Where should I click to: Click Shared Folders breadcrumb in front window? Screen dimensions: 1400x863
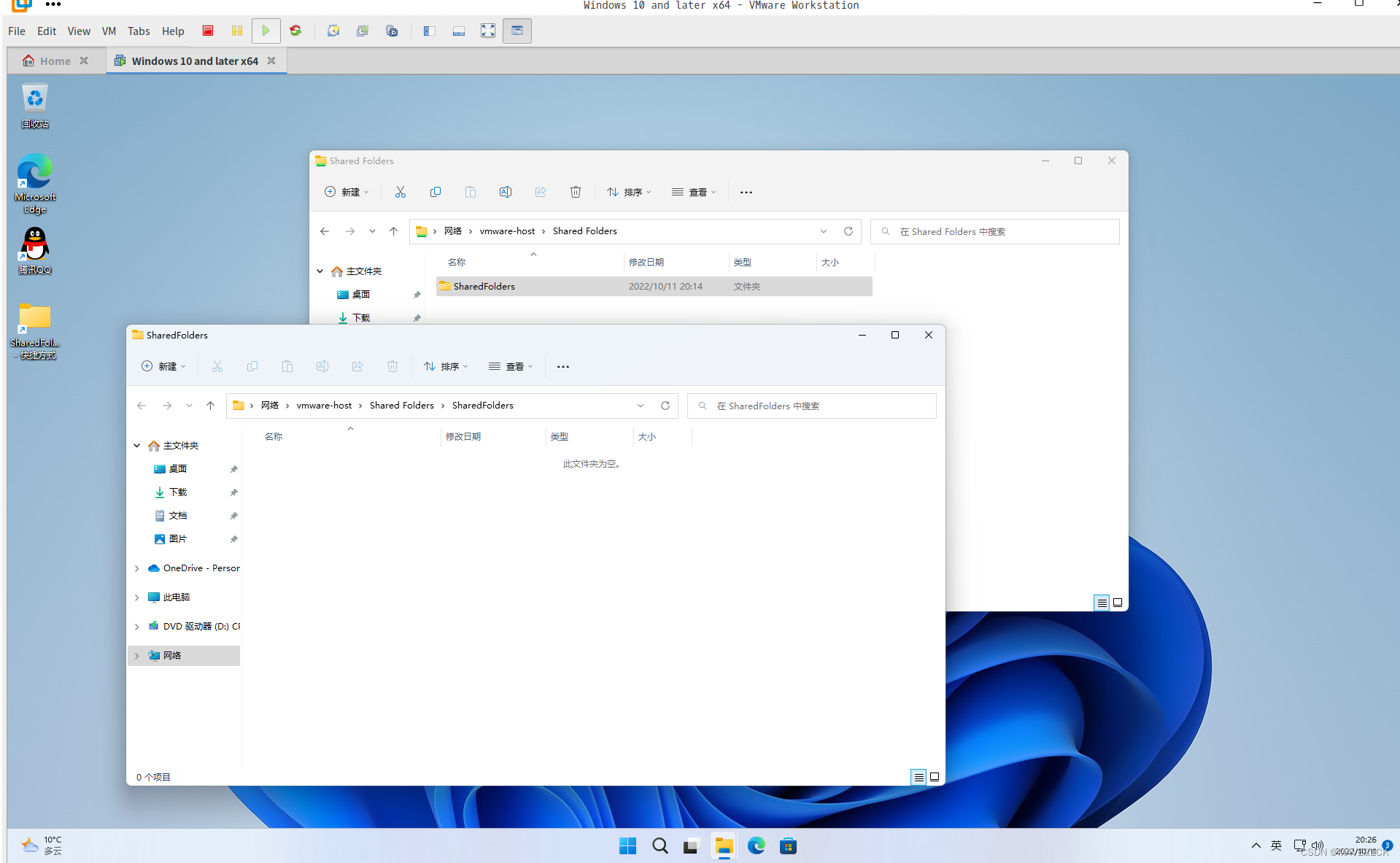pos(401,406)
